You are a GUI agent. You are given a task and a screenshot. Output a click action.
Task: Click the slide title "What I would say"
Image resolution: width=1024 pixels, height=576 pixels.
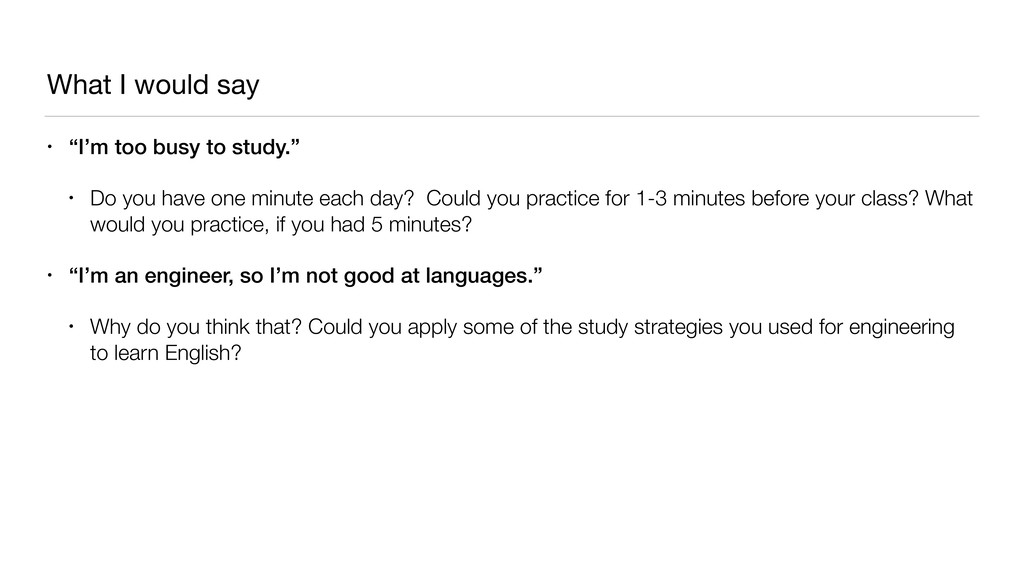click(152, 86)
